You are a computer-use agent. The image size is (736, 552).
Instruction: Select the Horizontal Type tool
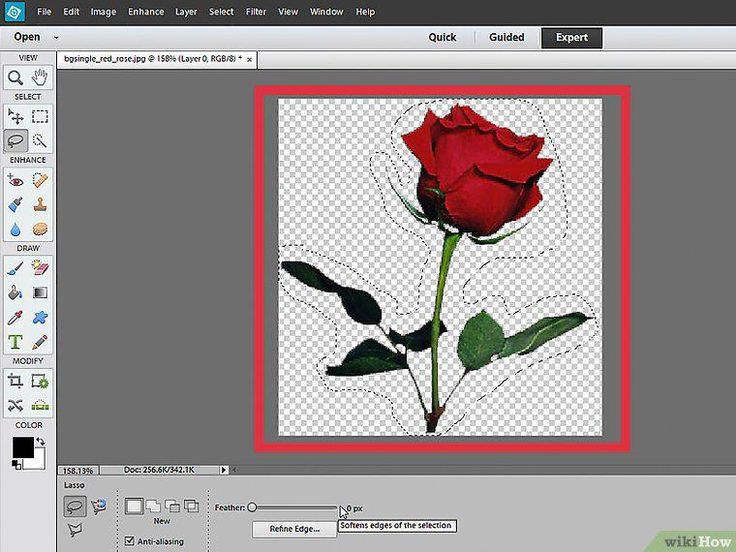[x=16, y=342]
